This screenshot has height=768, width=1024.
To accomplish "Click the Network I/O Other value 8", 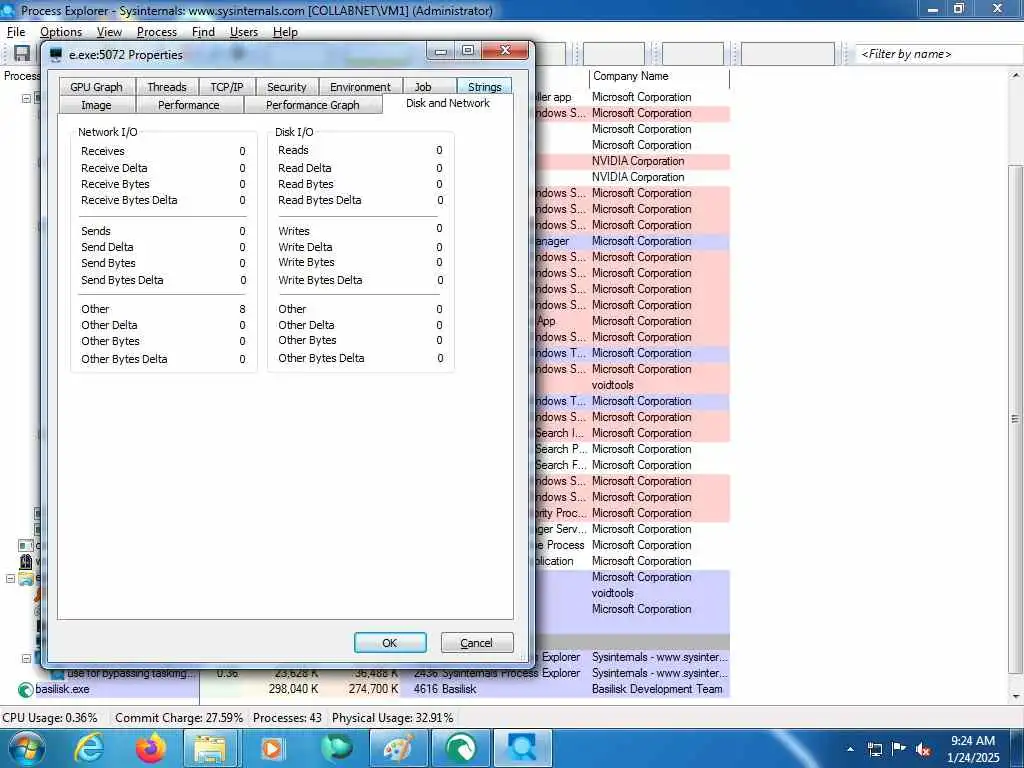I will click(242, 309).
